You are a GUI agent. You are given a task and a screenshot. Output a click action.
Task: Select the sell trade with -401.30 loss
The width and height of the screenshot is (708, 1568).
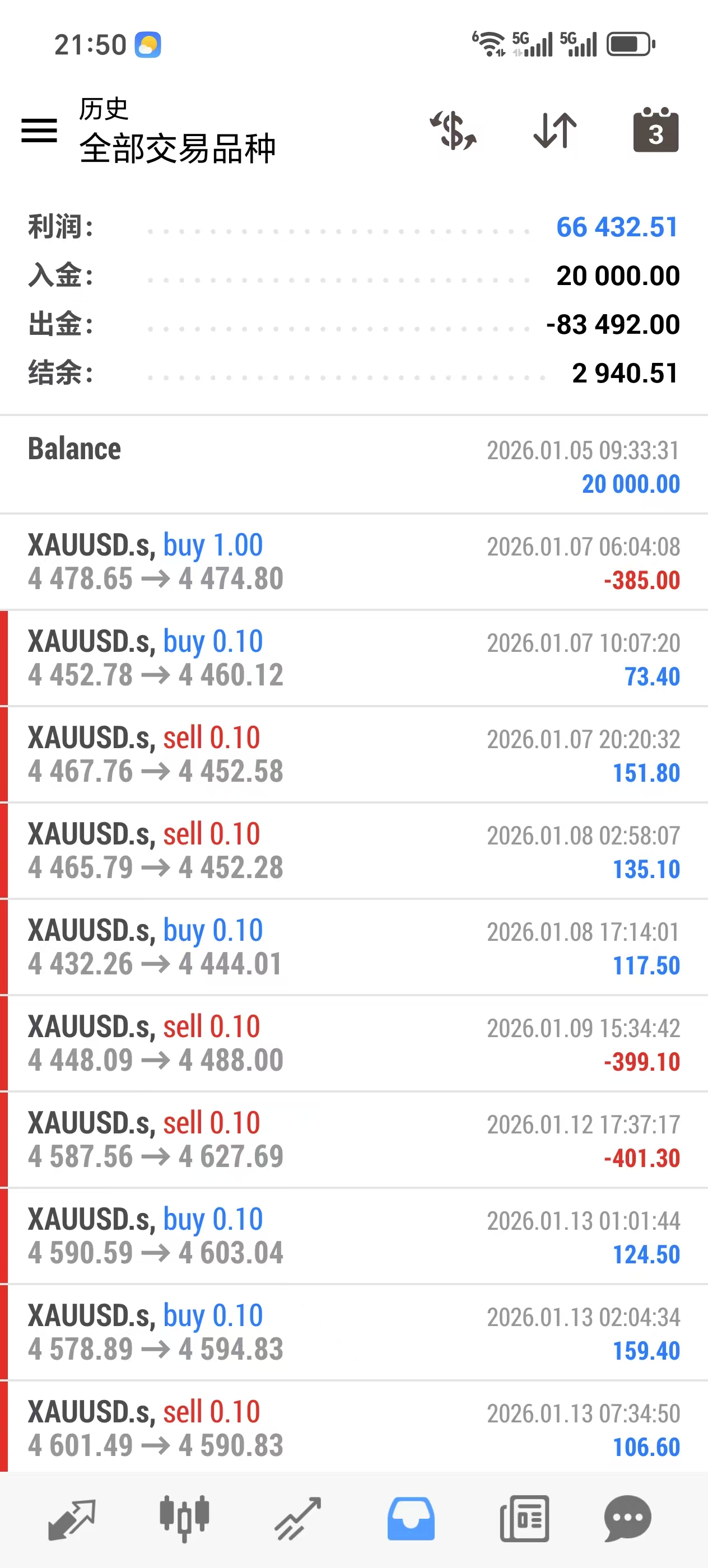pos(353,1140)
